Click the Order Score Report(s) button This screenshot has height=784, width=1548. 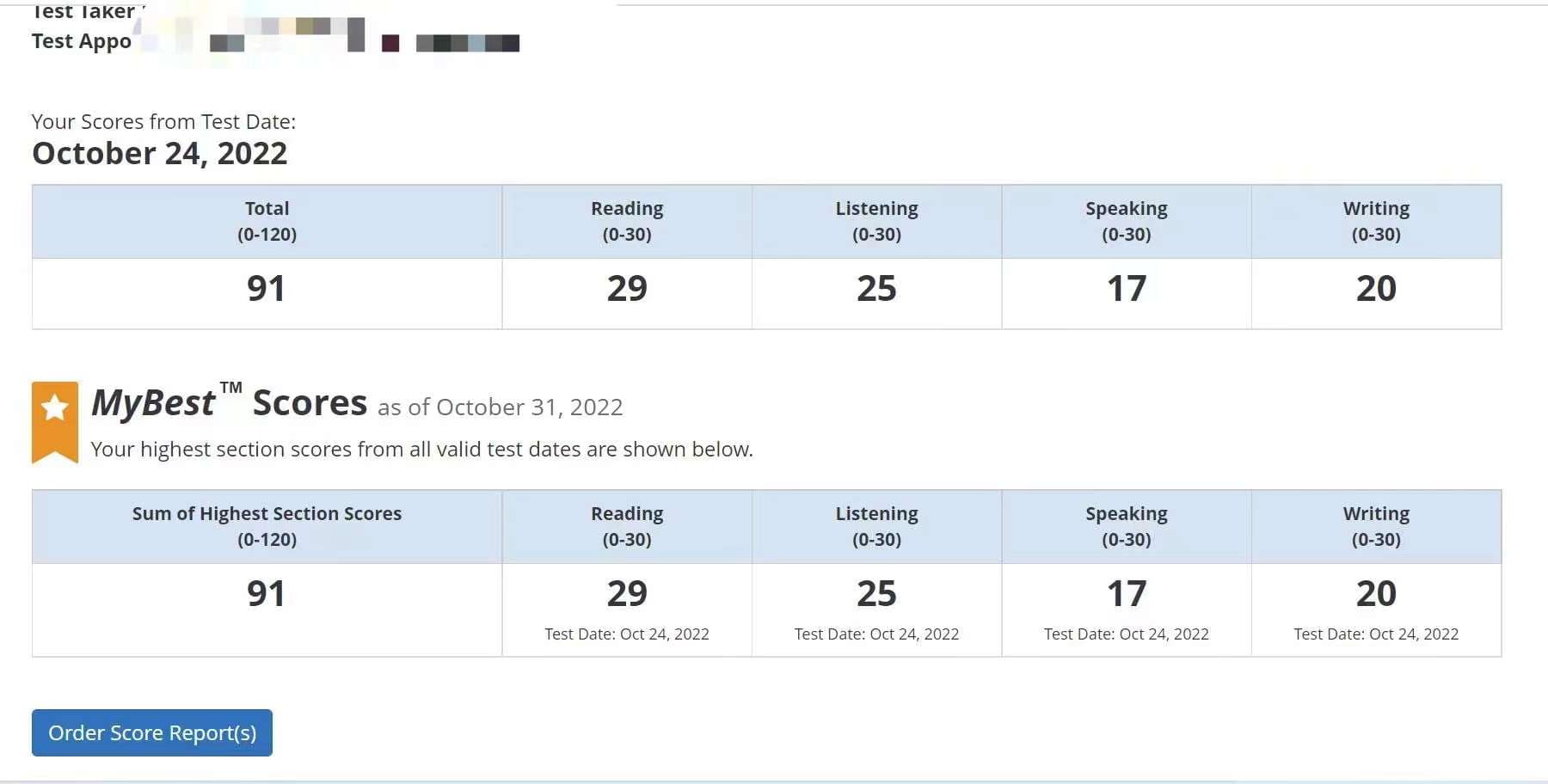tap(152, 732)
